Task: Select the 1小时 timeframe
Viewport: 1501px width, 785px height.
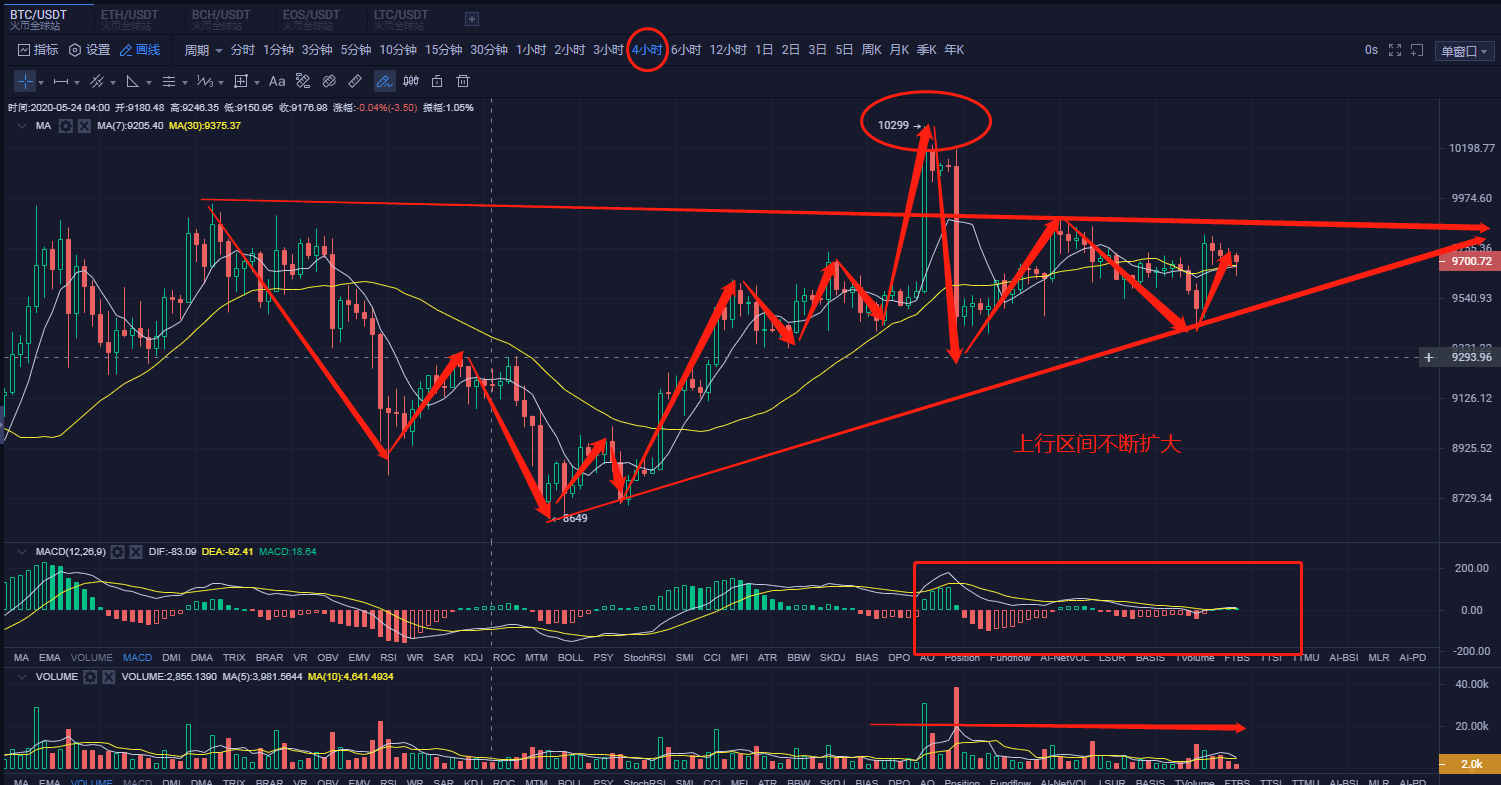Action: coord(531,50)
